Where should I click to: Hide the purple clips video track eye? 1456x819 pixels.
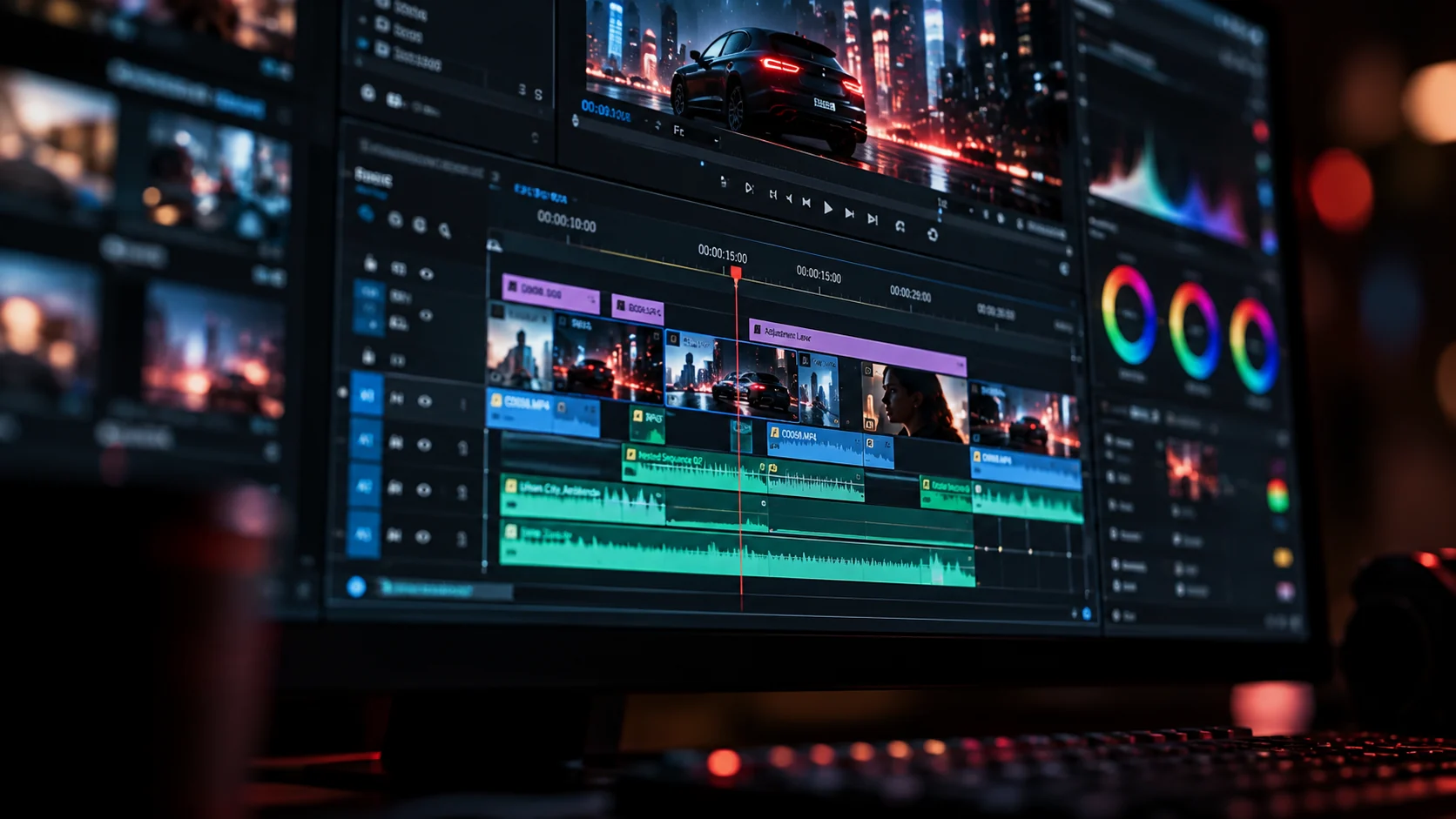click(426, 274)
